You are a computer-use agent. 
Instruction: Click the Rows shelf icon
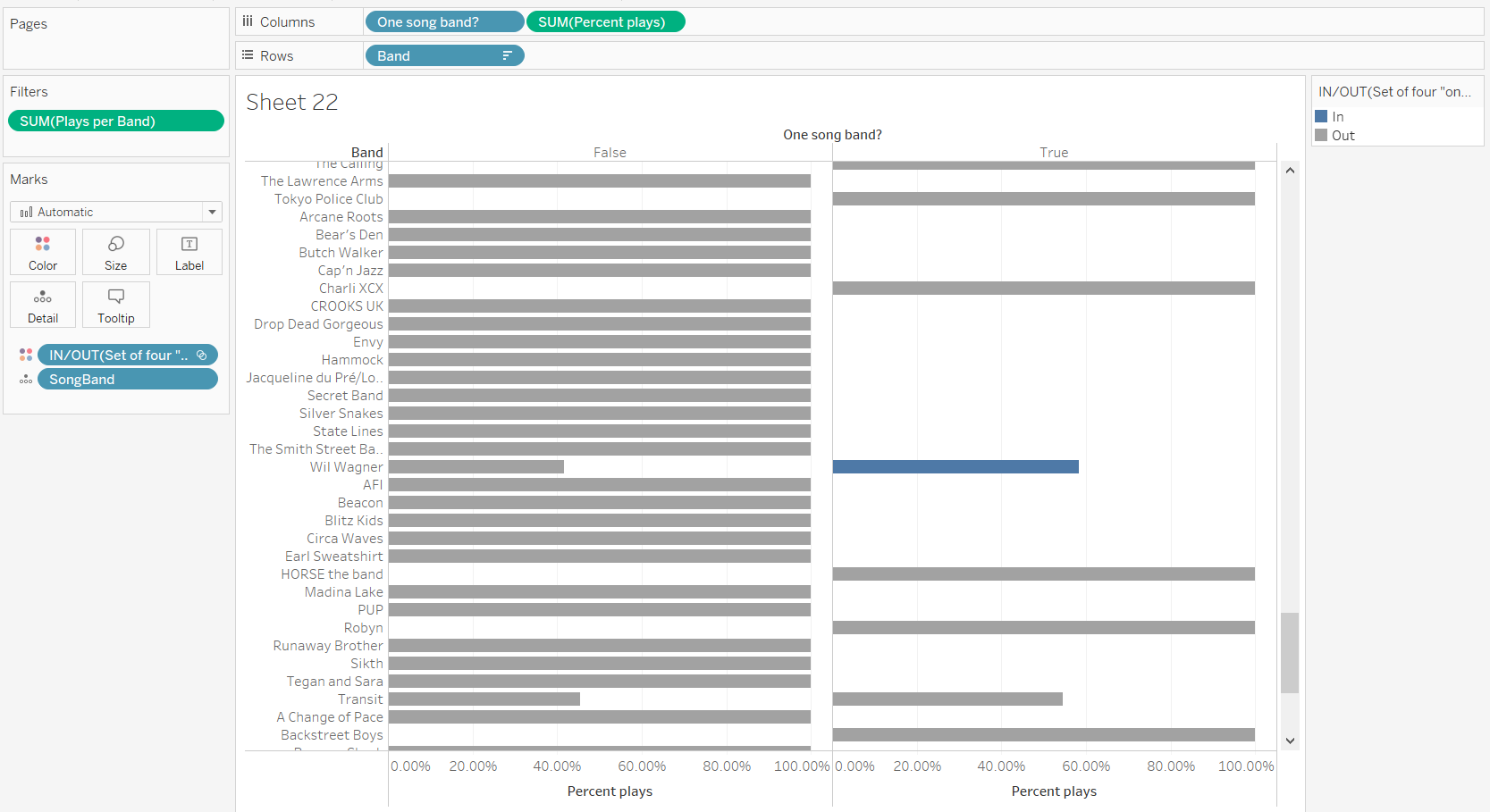248,55
